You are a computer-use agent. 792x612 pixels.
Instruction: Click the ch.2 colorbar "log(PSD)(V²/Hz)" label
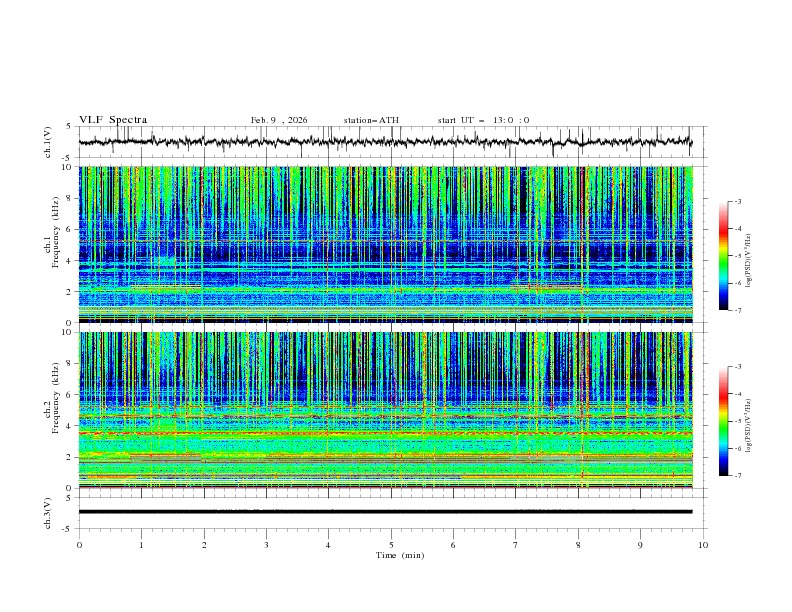(x=748, y=426)
